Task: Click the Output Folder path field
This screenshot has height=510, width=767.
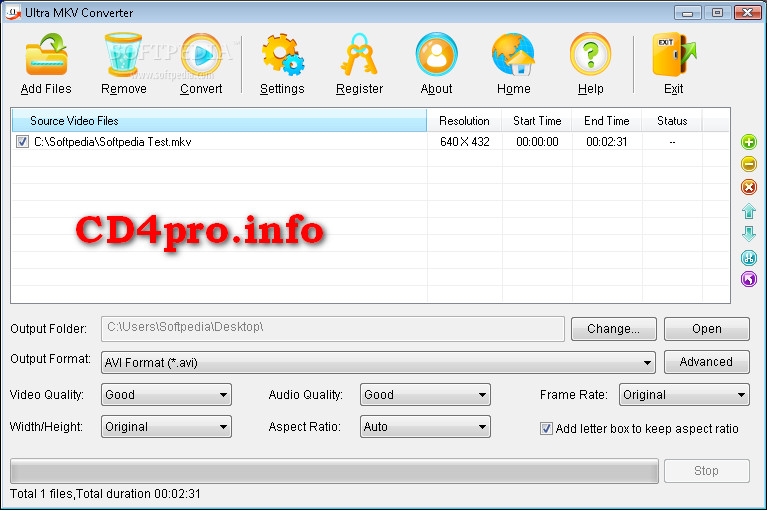Action: click(x=333, y=329)
